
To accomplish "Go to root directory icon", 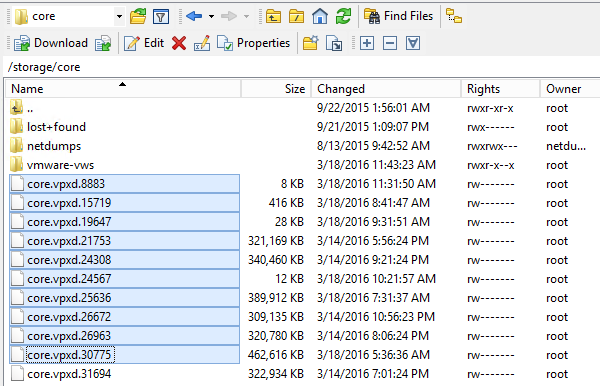I will (x=297, y=16).
